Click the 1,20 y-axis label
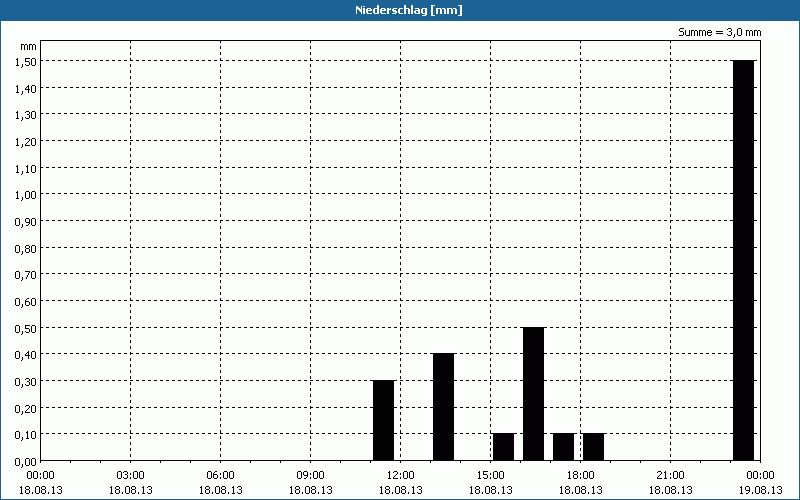 point(26,142)
